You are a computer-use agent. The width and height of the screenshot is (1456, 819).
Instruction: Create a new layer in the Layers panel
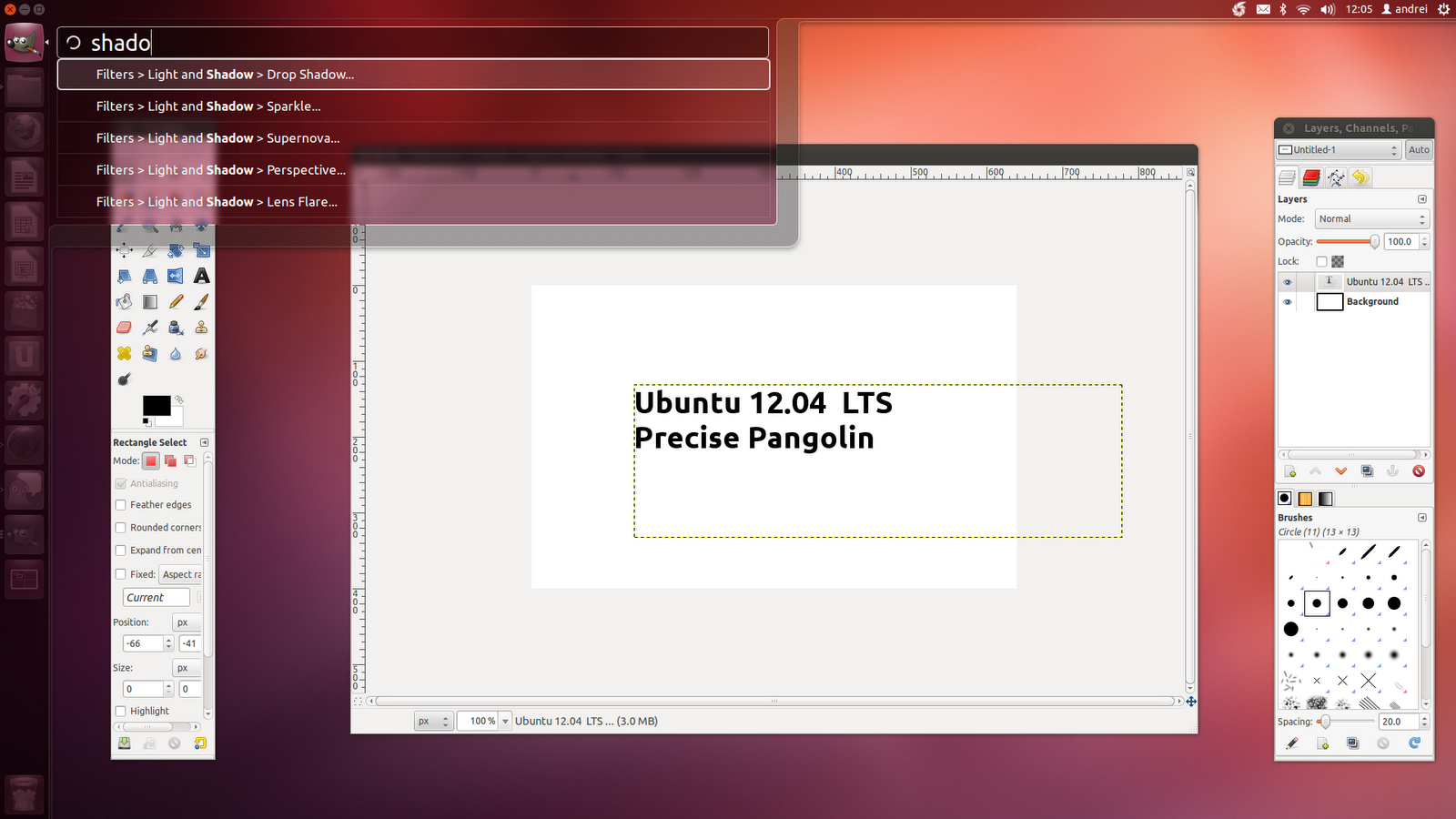coord(1289,470)
